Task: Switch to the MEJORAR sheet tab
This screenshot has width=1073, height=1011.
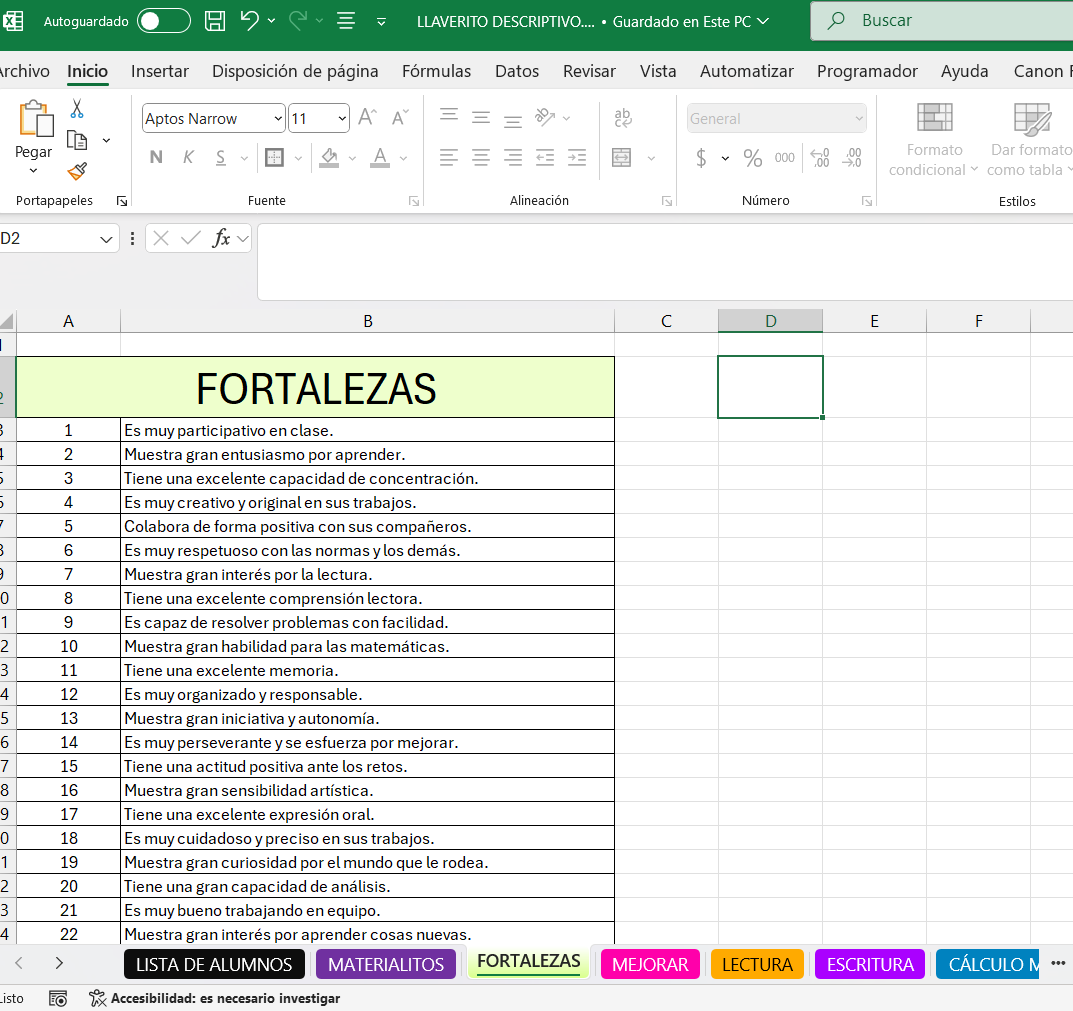Action: click(650, 964)
